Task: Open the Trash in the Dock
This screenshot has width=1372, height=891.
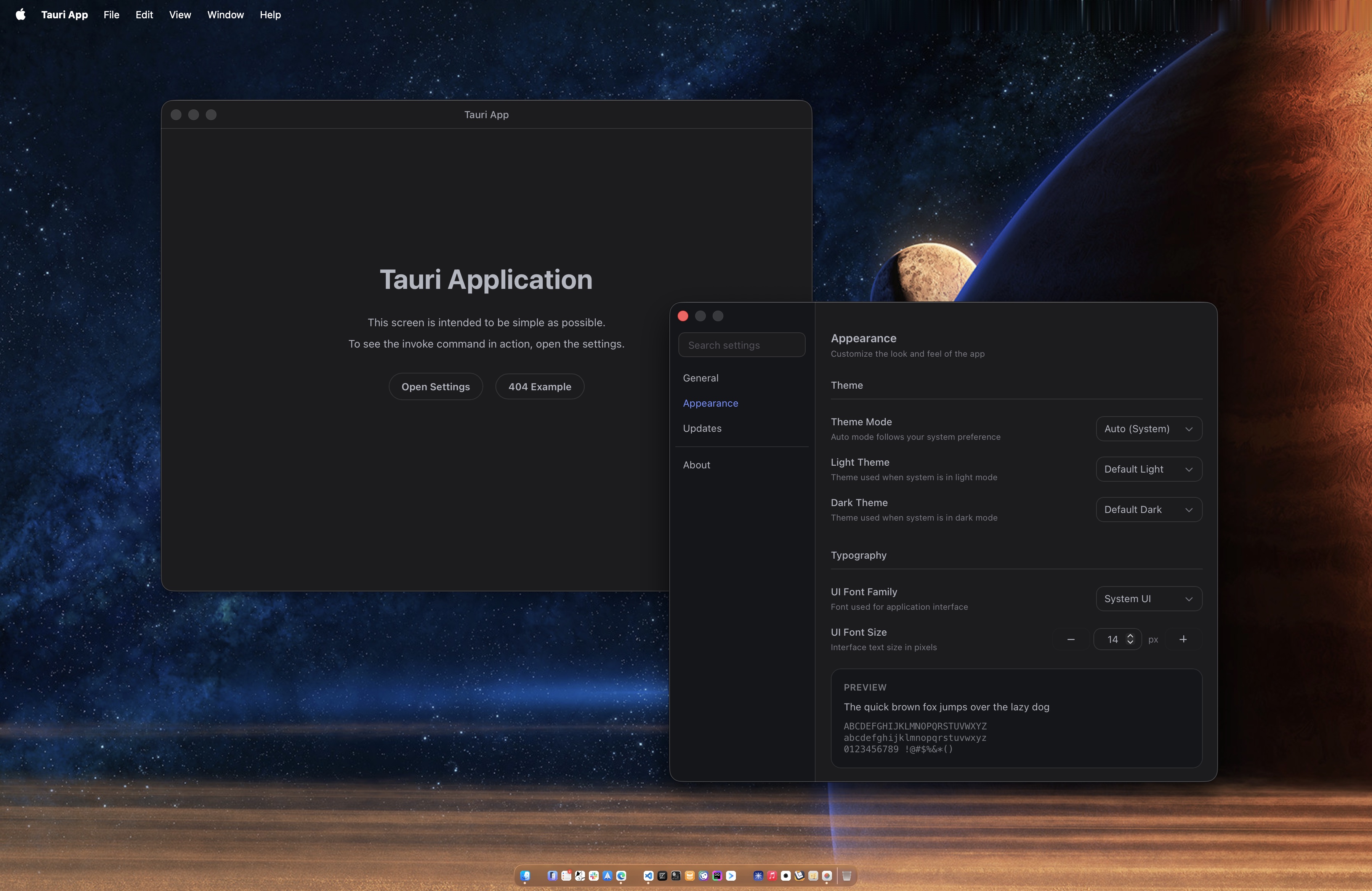Action: 847,875
